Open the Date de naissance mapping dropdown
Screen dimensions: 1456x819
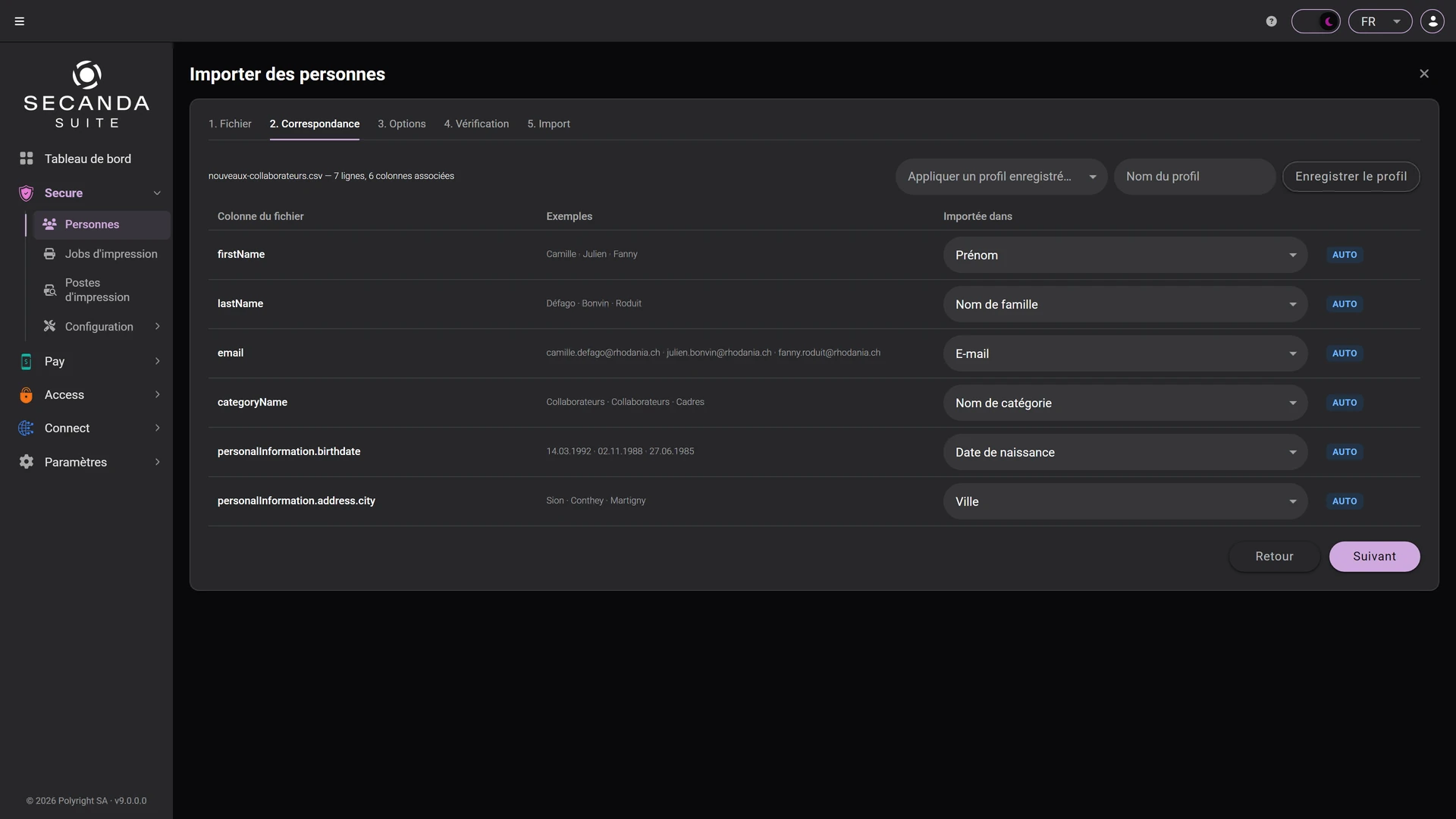[x=1125, y=452]
